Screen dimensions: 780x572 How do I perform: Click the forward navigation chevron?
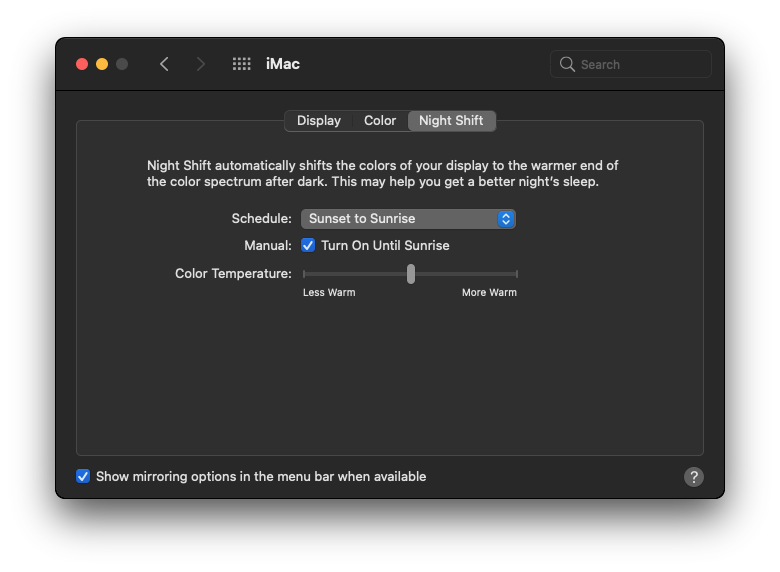[x=201, y=64]
